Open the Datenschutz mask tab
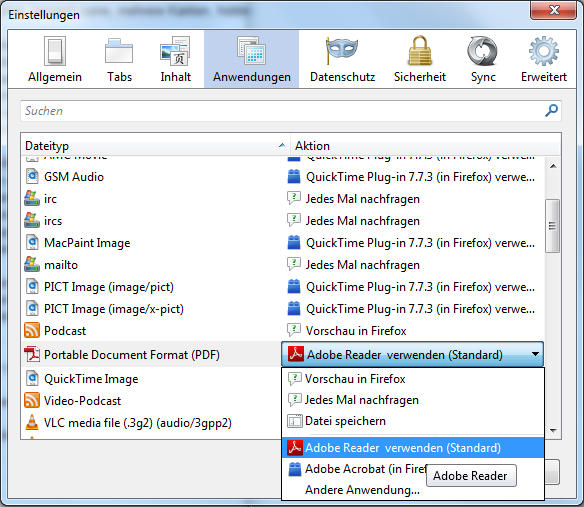 coord(342,59)
